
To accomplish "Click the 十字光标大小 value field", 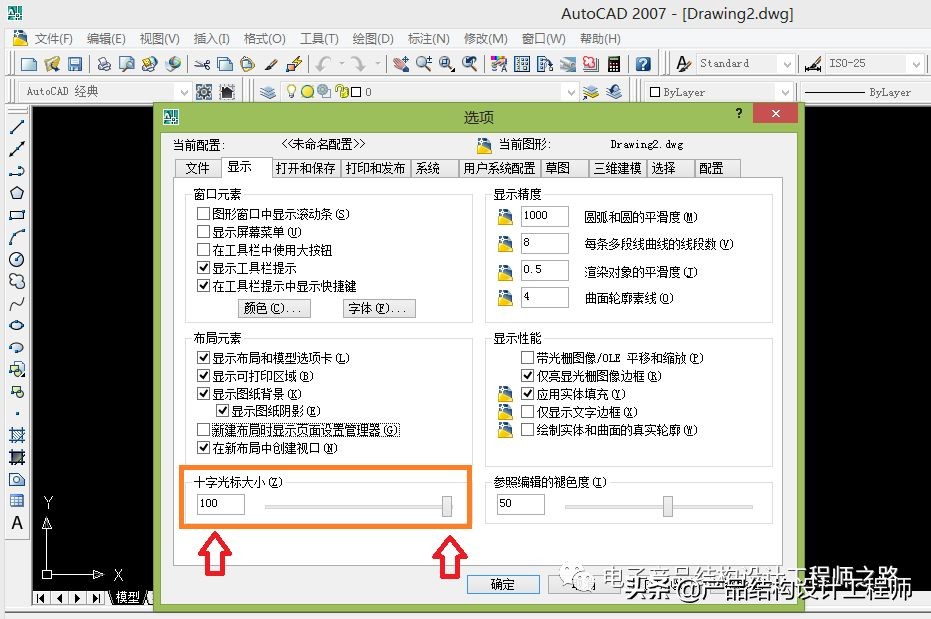I will [220, 504].
